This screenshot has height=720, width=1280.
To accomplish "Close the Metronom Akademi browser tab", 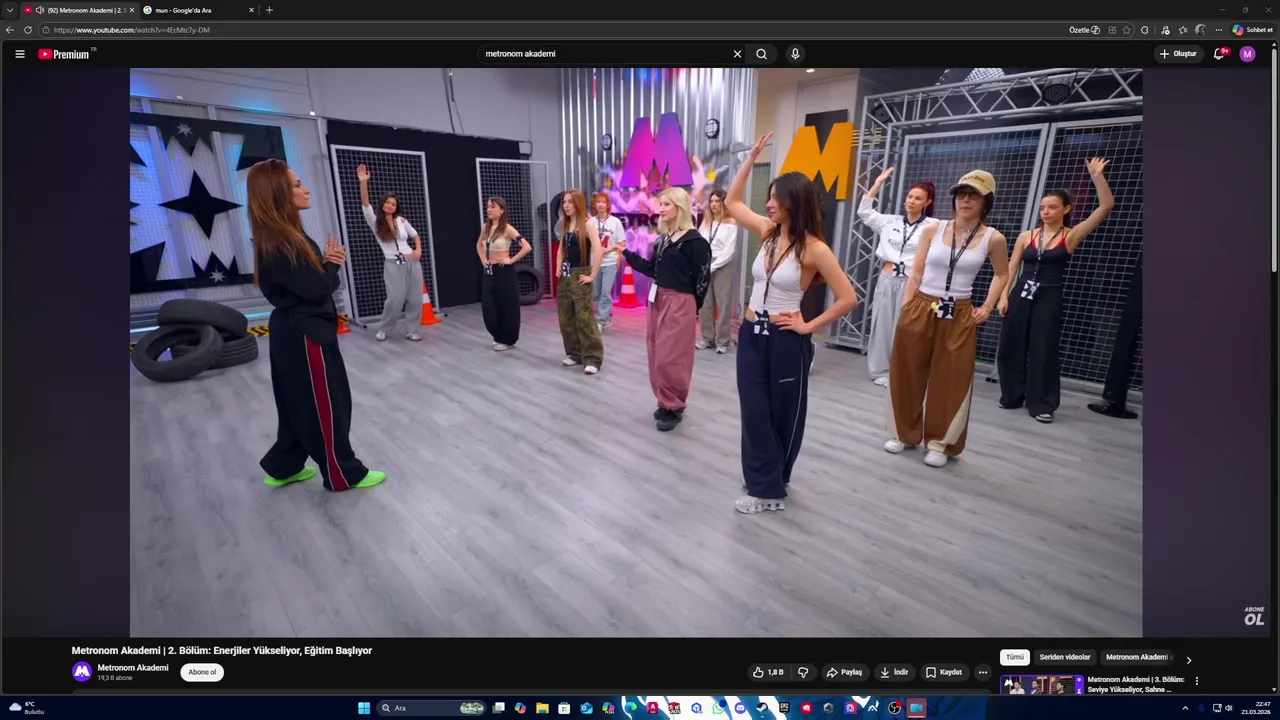I will [131, 10].
